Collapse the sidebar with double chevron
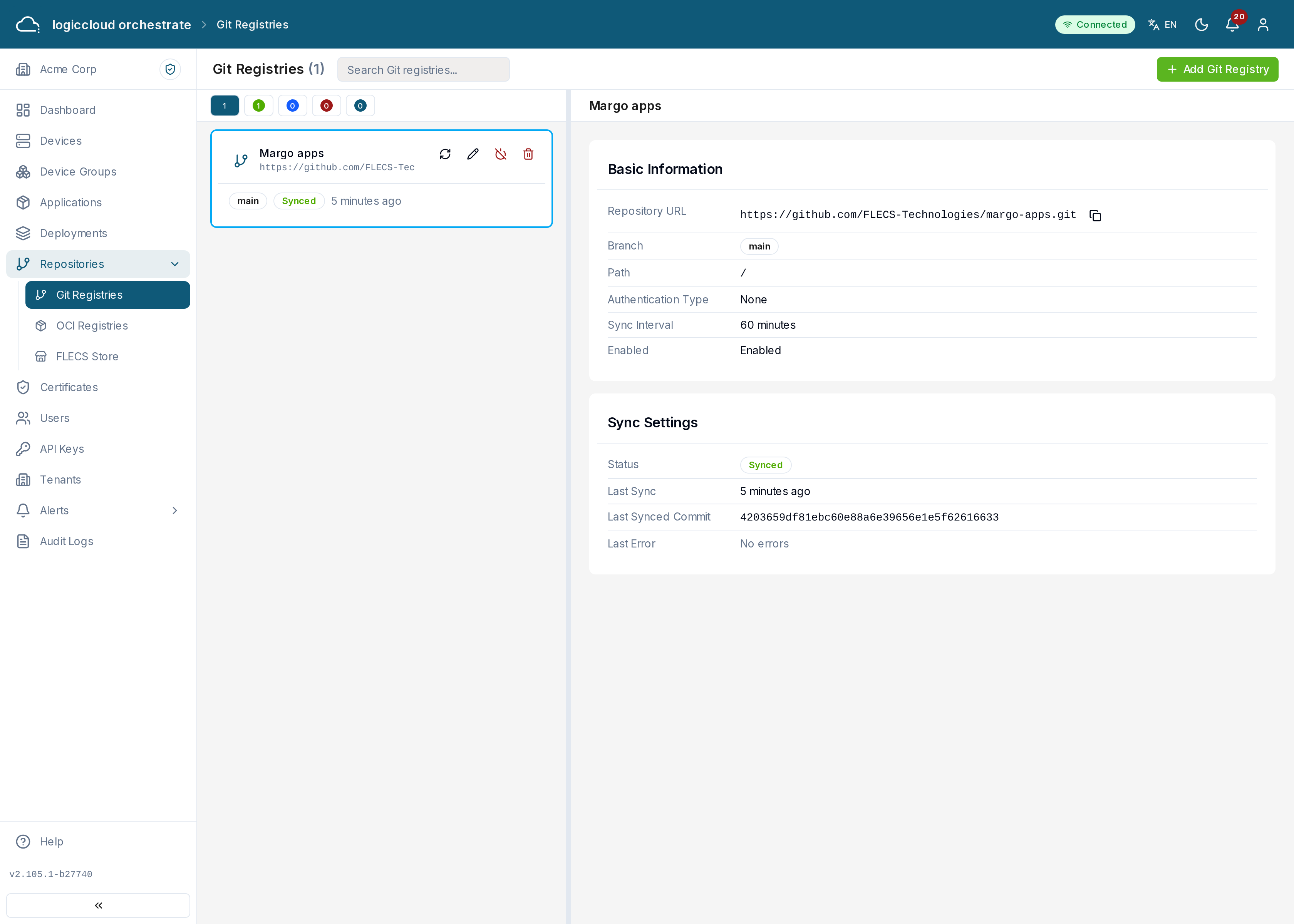 click(98, 905)
